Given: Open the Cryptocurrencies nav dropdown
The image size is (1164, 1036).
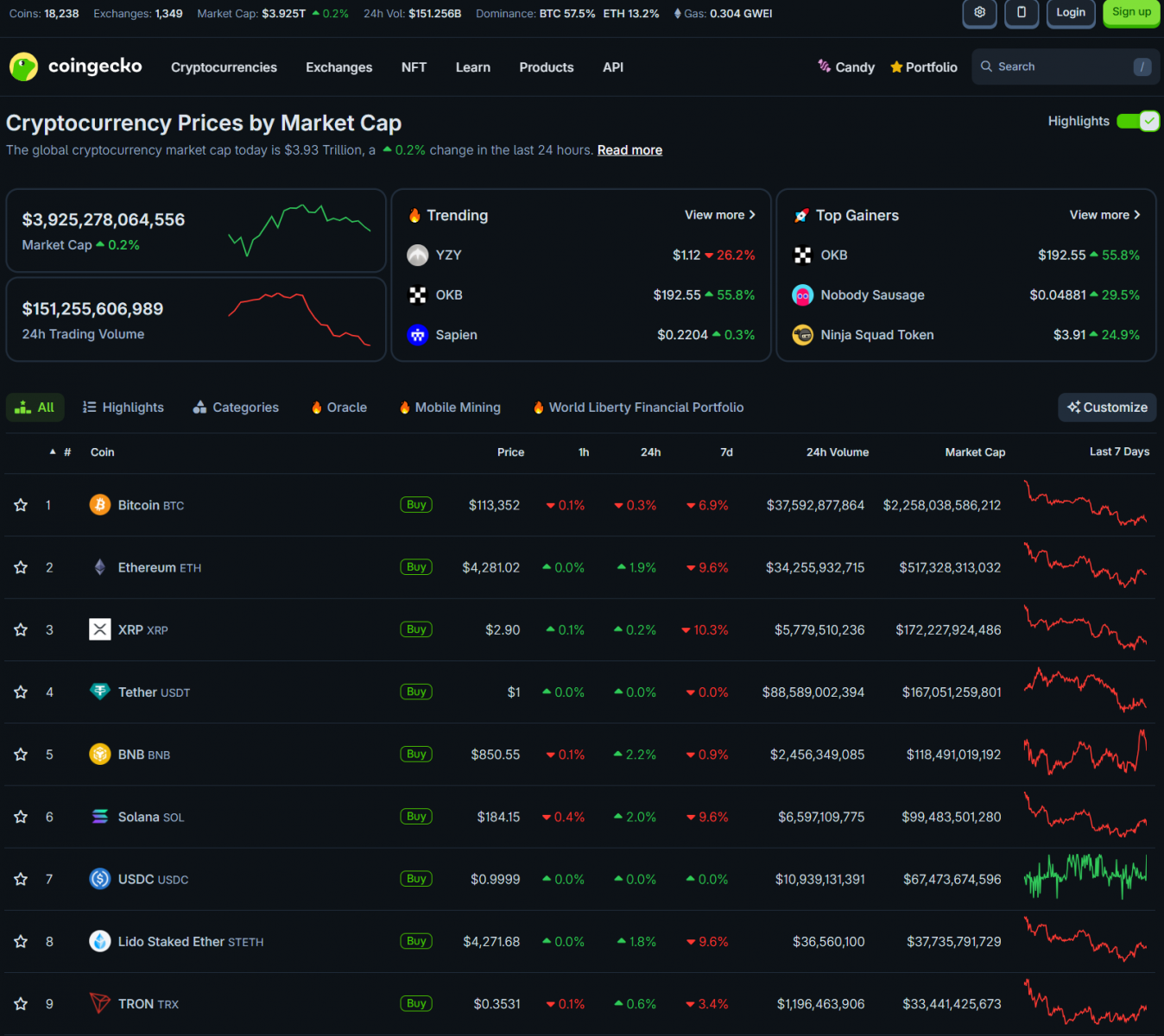Looking at the screenshot, I should pyautogui.click(x=224, y=67).
